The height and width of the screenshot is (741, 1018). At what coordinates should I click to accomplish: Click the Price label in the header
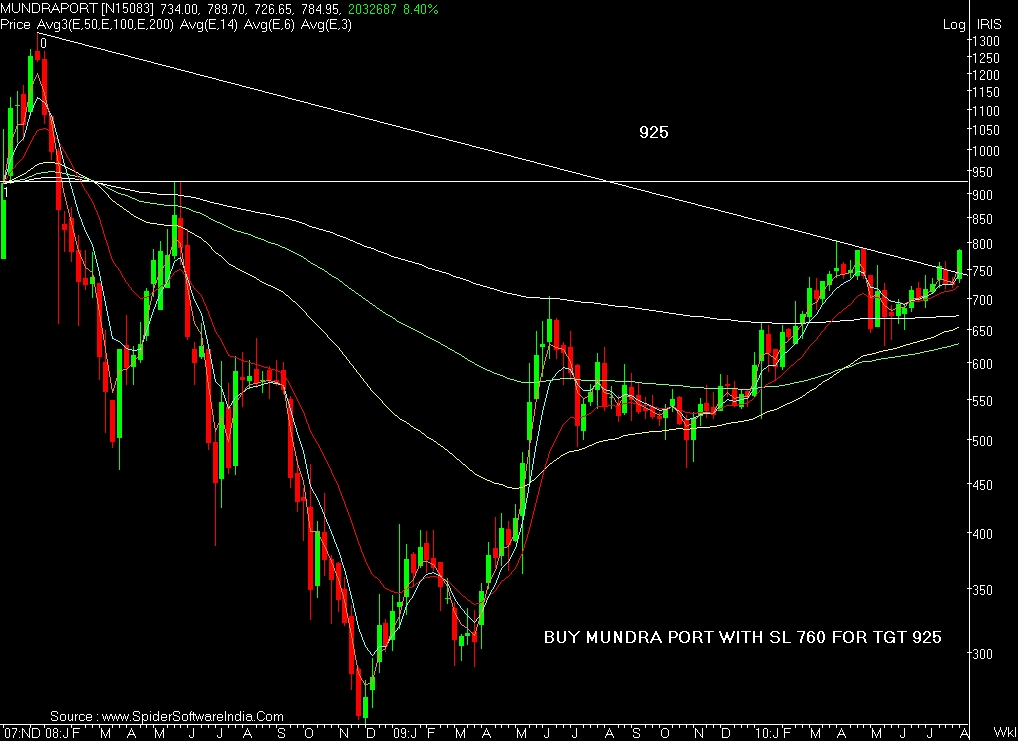(x=16, y=25)
